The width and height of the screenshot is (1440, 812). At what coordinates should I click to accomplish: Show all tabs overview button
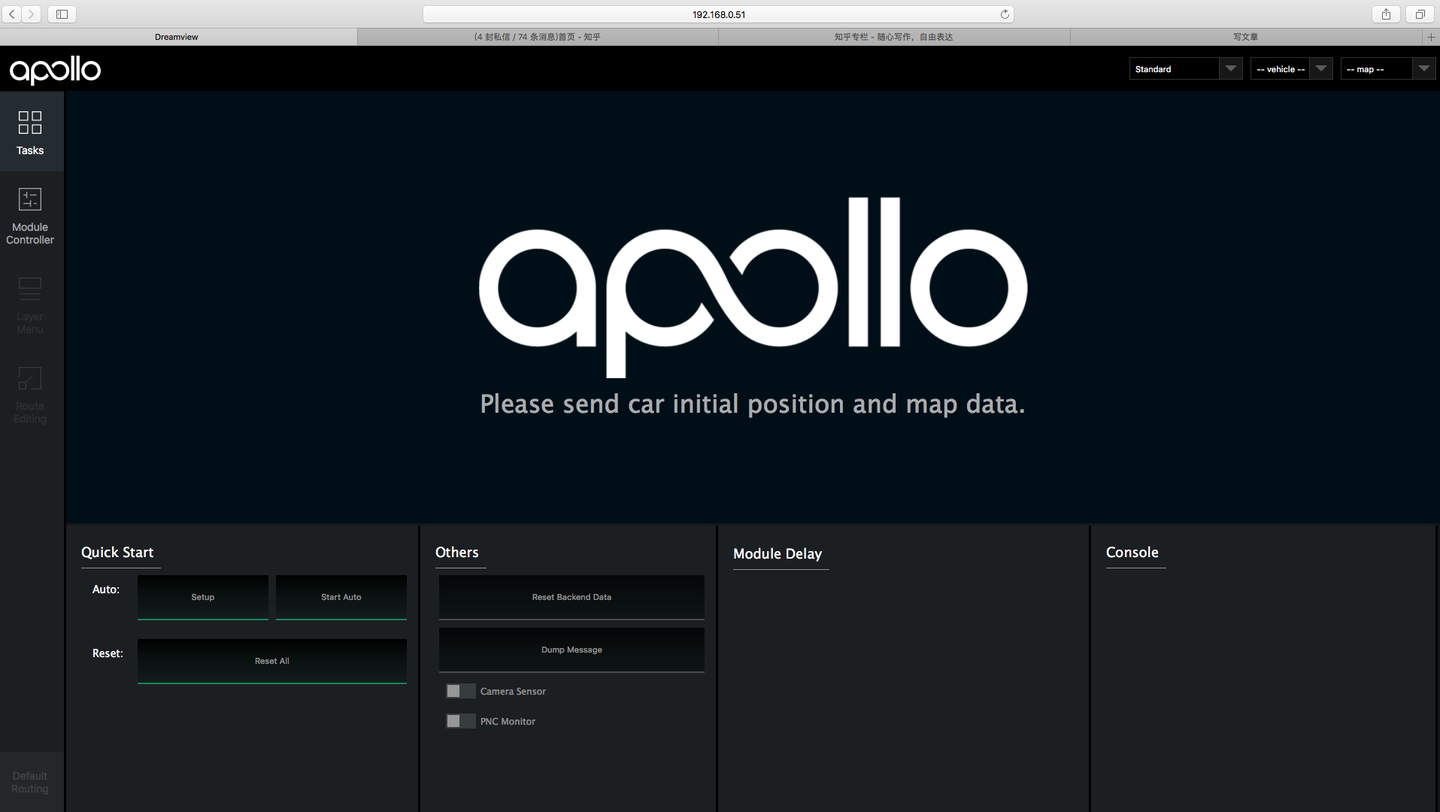coord(1420,14)
